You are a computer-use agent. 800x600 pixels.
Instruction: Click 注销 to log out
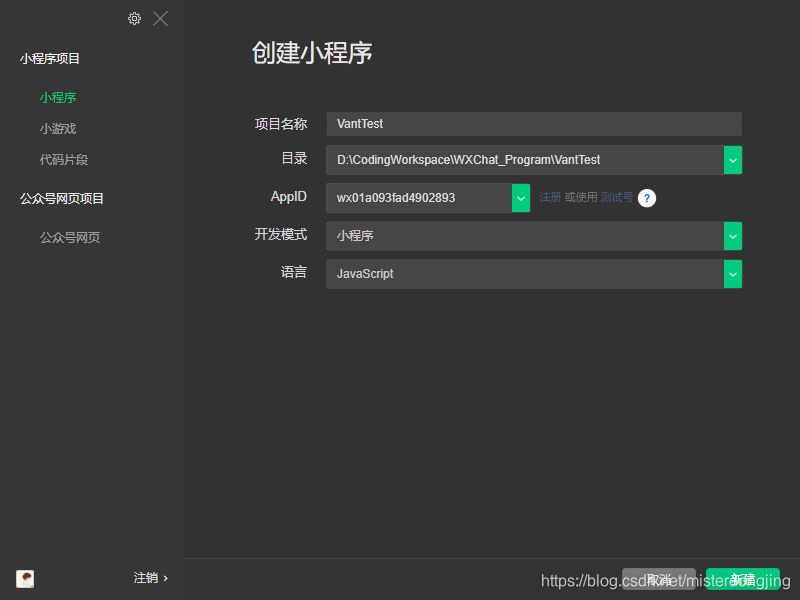click(151, 578)
